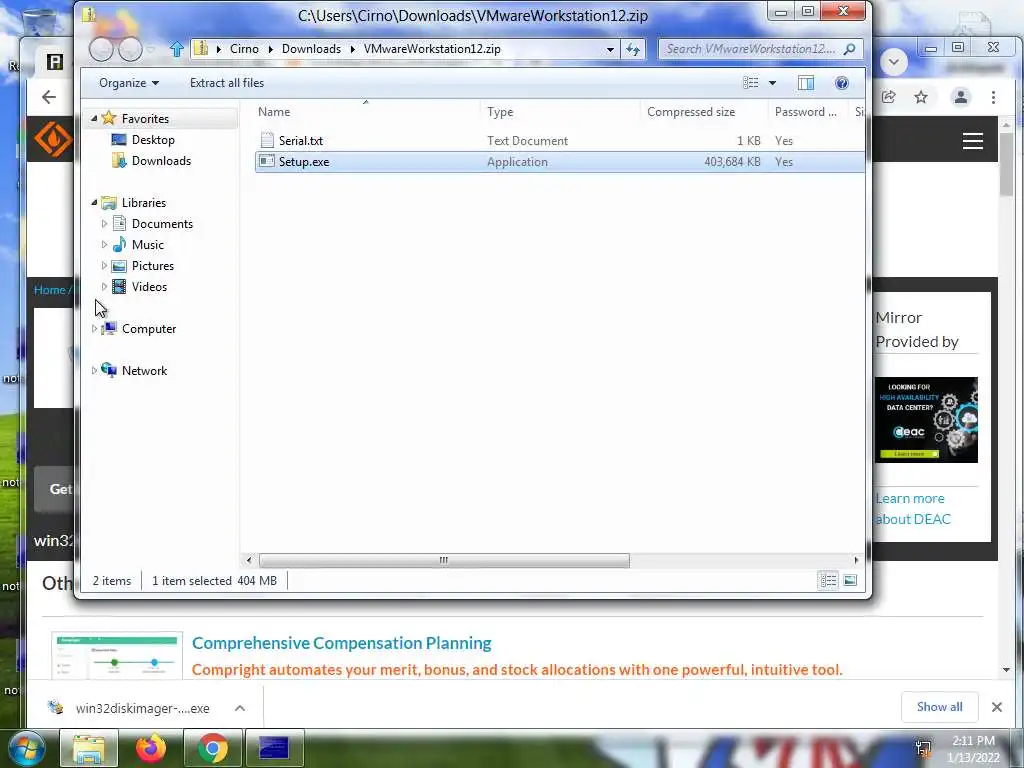Image resolution: width=1024 pixels, height=768 pixels.
Task: Open the Pictures library
Action: click(153, 266)
